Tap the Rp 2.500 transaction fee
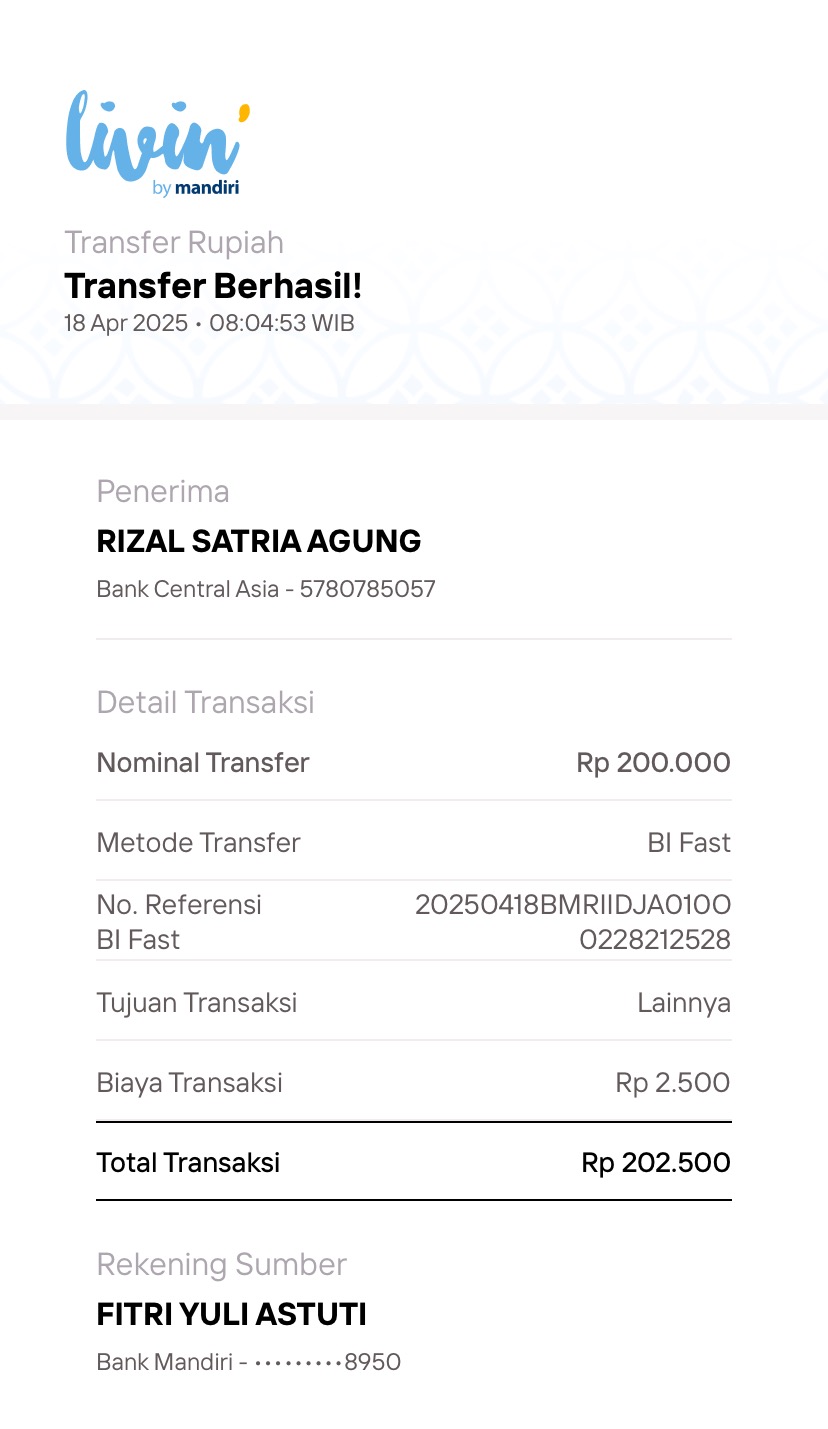The height and width of the screenshot is (1429, 828). 672,1083
